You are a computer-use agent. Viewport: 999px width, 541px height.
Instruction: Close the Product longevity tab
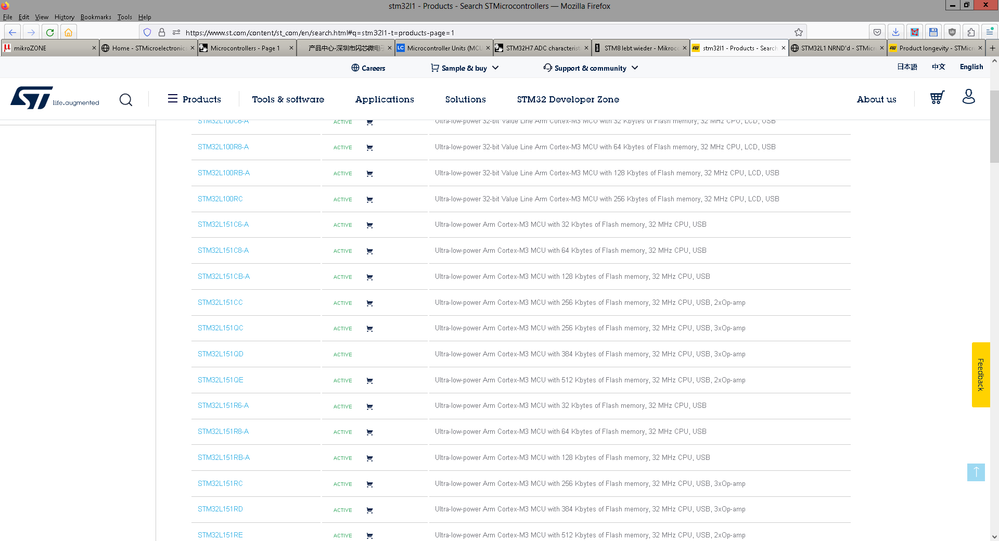coord(980,48)
